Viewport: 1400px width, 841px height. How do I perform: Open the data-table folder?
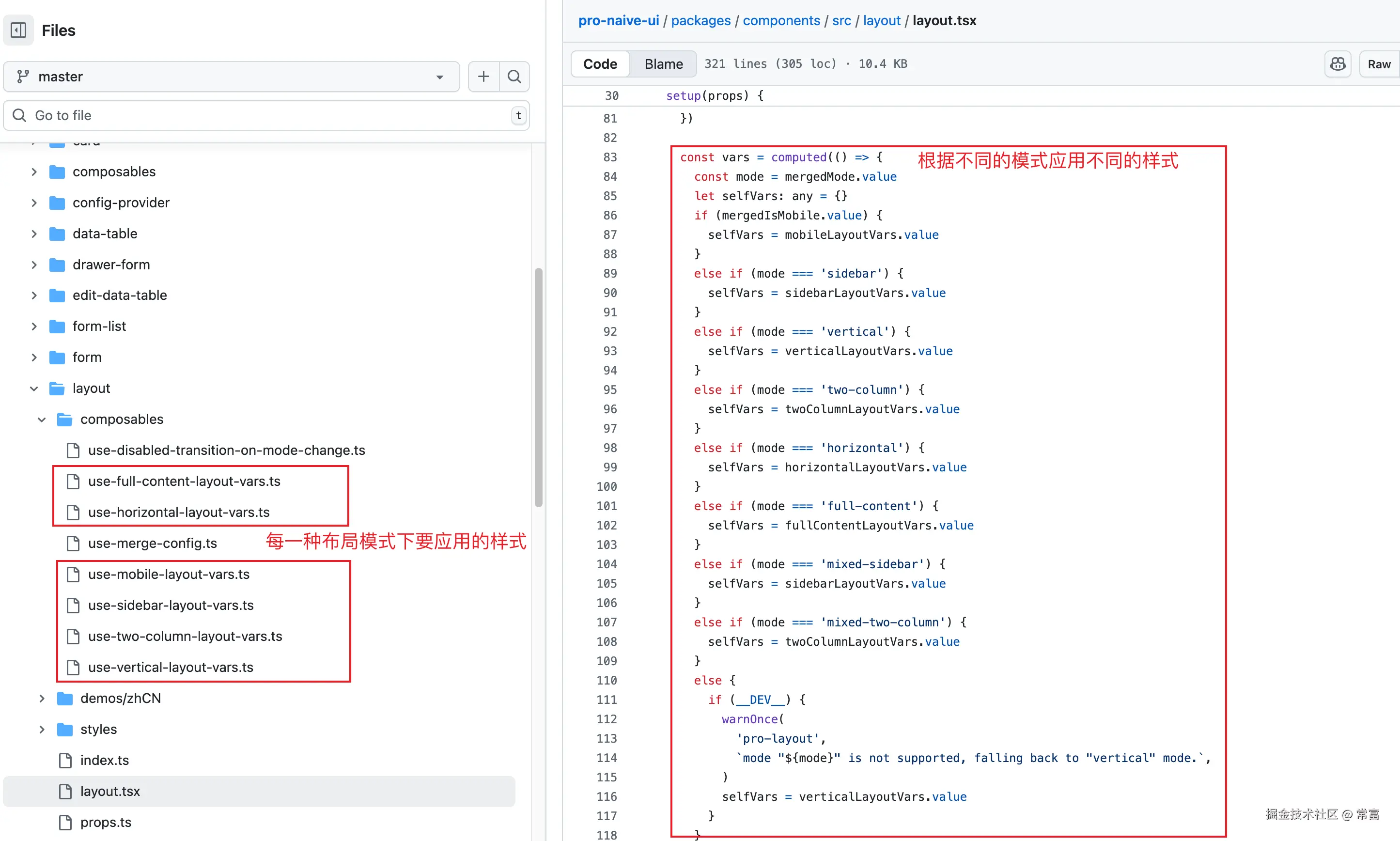pyautogui.click(x=105, y=234)
